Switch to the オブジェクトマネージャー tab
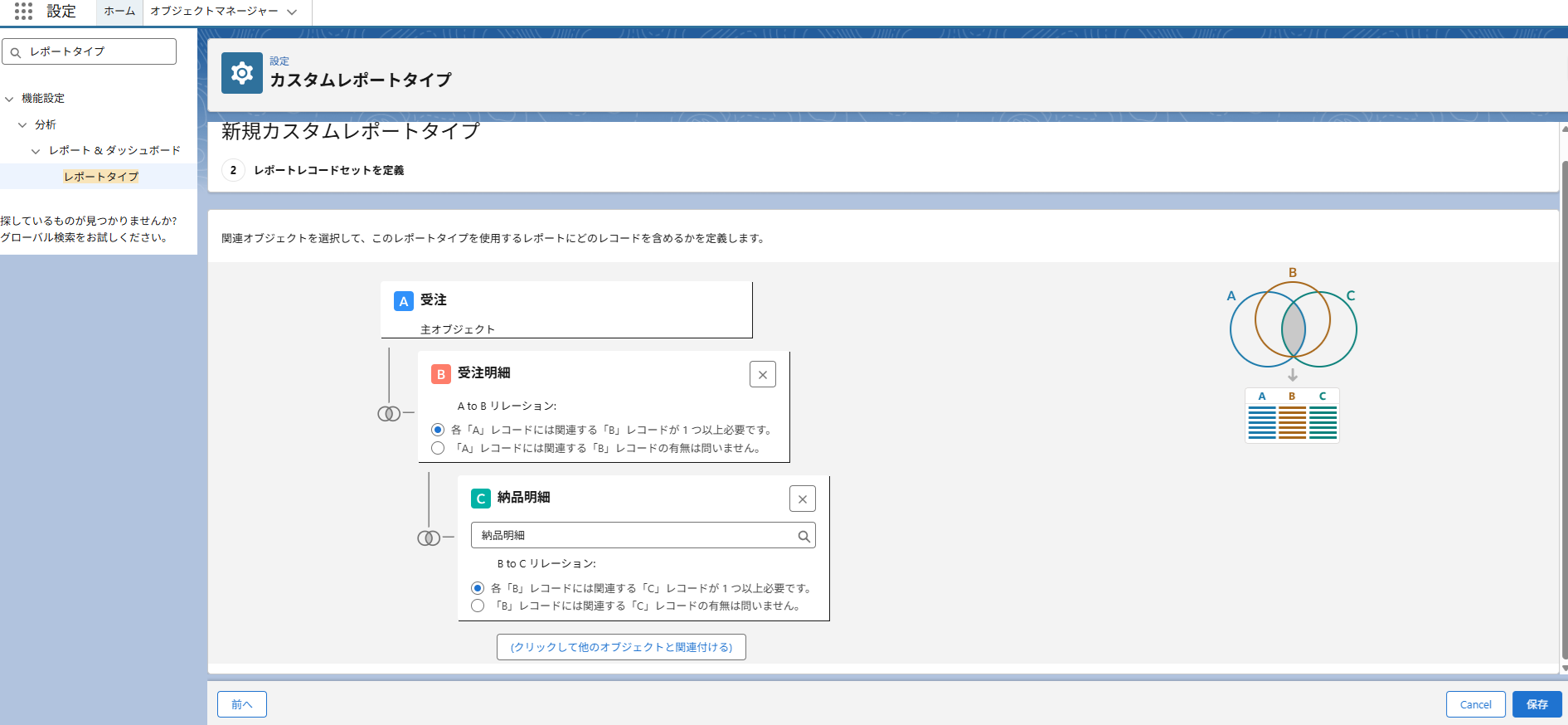 [x=214, y=12]
